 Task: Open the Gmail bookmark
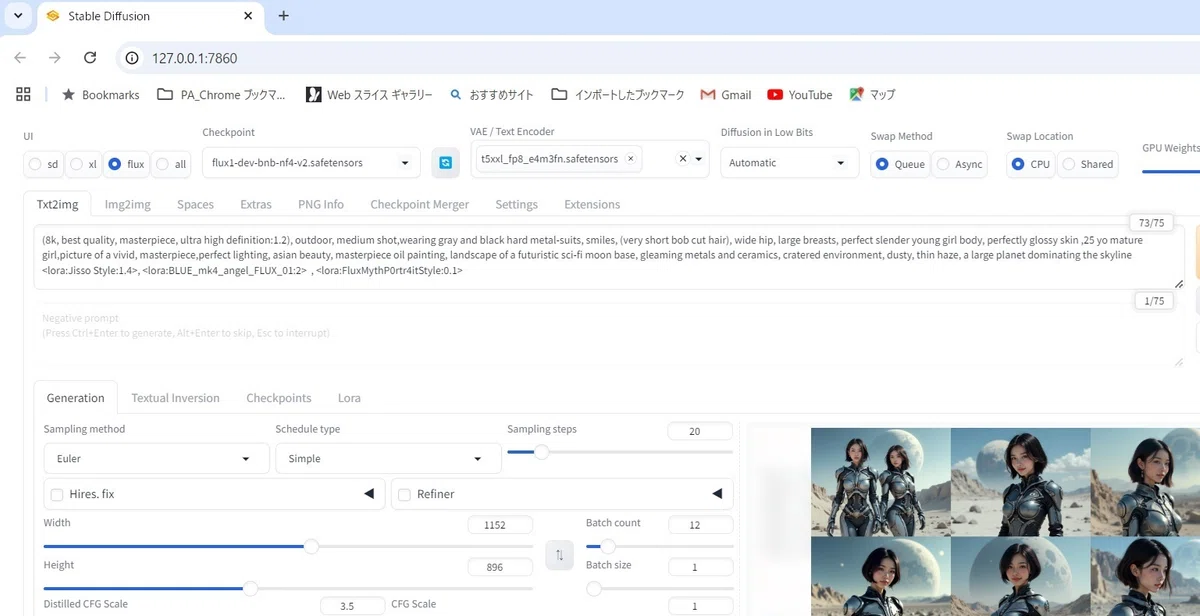point(726,95)
